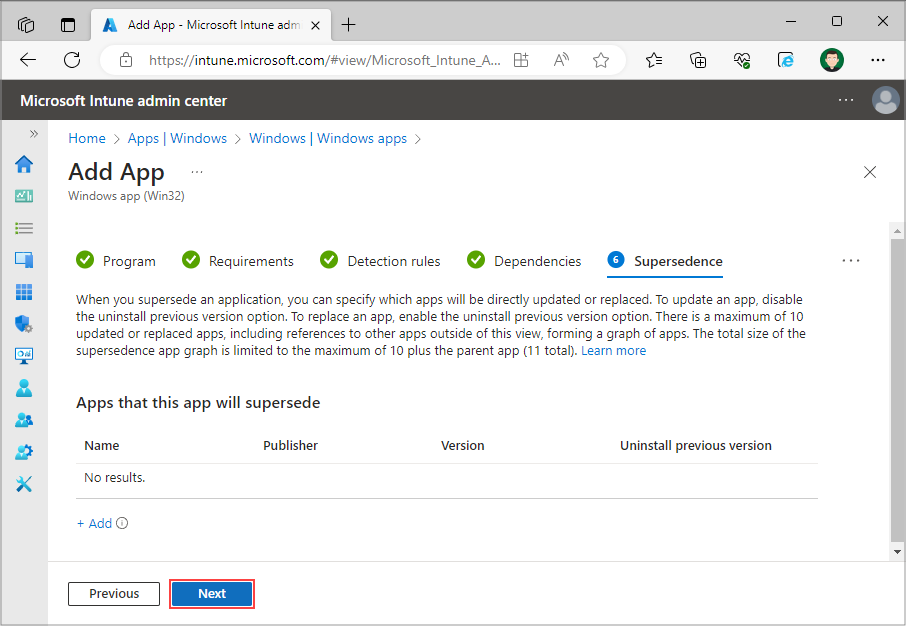Open Add App title ellipsis menu
The image size is (906, 626).
pyautogui.click(x=197, y=172)
